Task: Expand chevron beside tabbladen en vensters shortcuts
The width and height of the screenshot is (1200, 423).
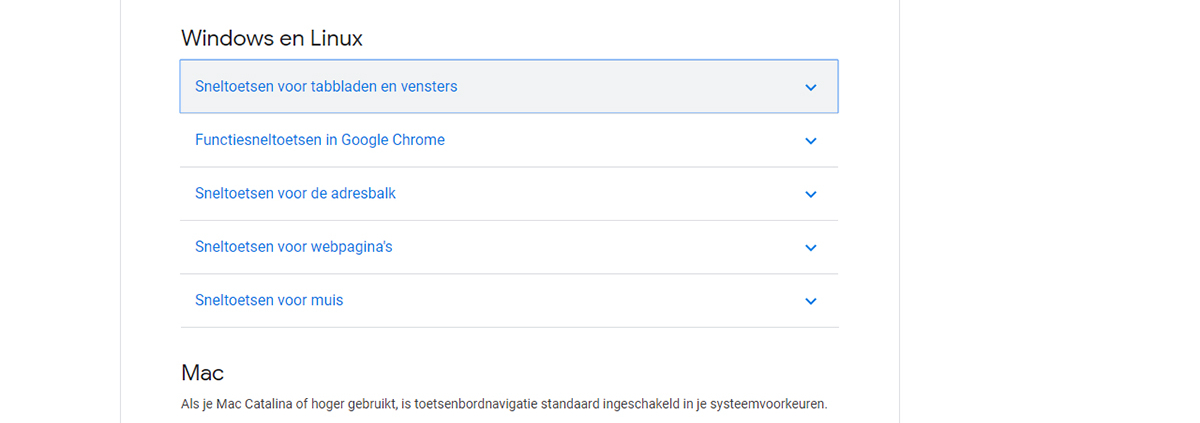Action: (811, 87)
